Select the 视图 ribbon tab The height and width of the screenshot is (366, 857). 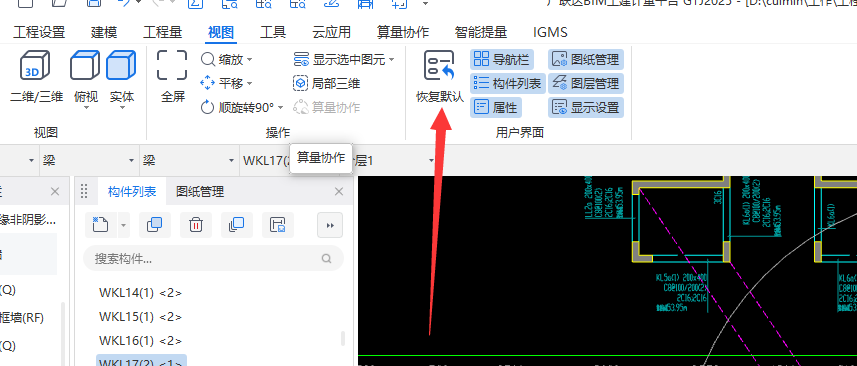coord(221,32)
